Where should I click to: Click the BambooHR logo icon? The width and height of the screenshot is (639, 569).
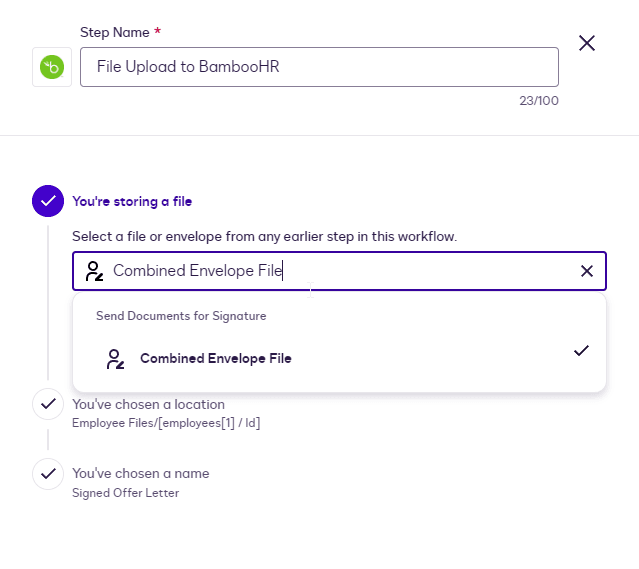coord(51,67)
